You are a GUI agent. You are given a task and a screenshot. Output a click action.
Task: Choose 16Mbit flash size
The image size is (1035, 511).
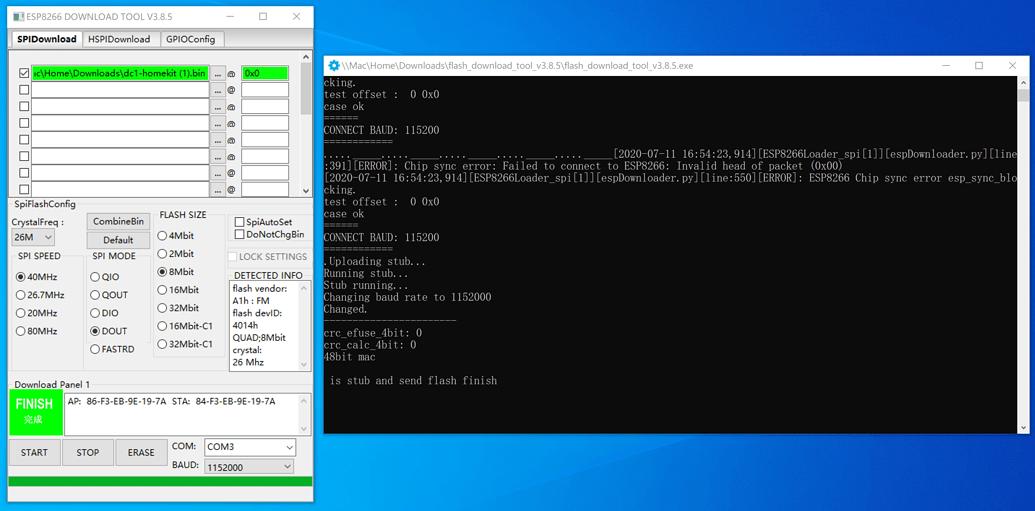pos(162,289)
